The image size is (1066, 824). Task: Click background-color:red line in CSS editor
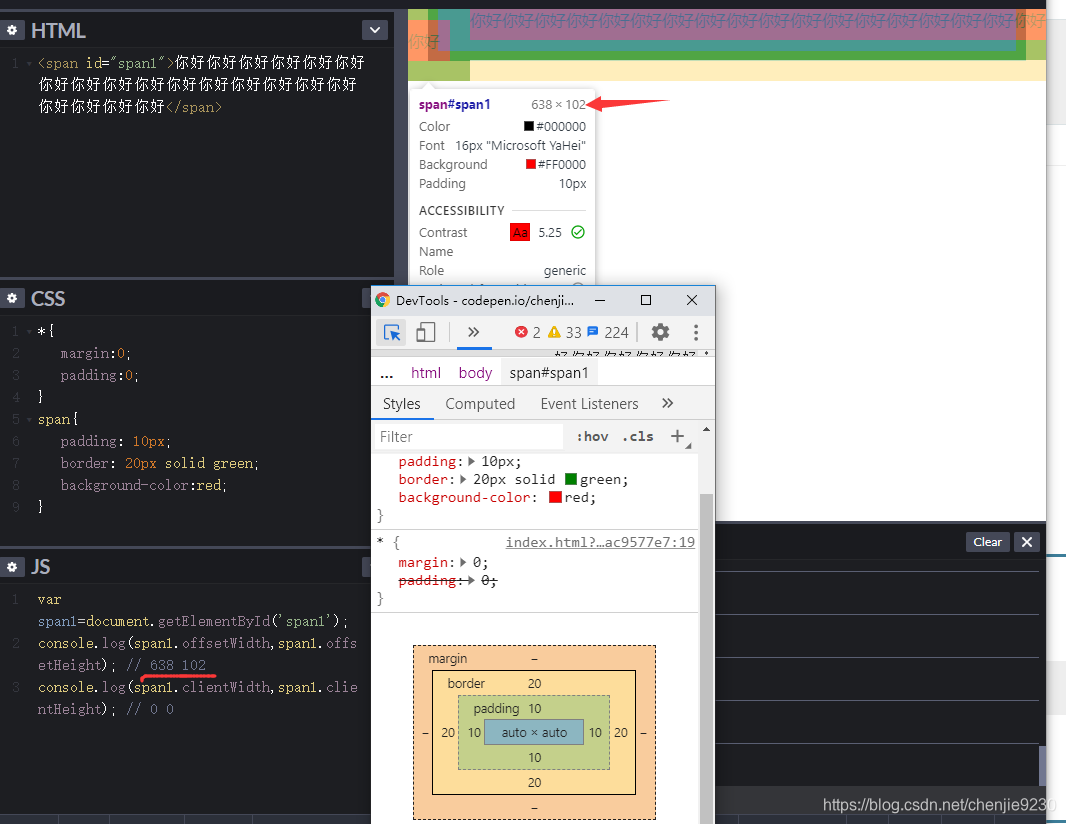(x=143, y=485)
